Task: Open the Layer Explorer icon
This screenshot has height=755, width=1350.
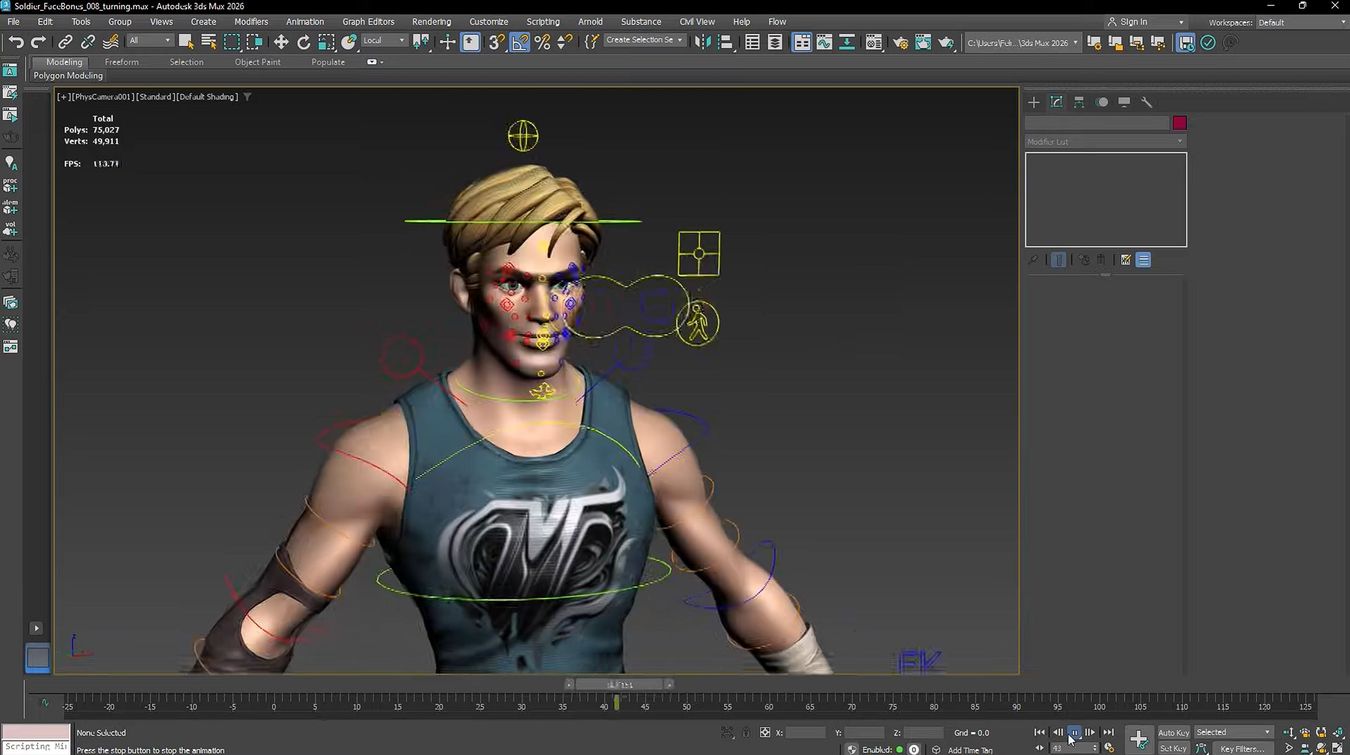Action: 775,42
